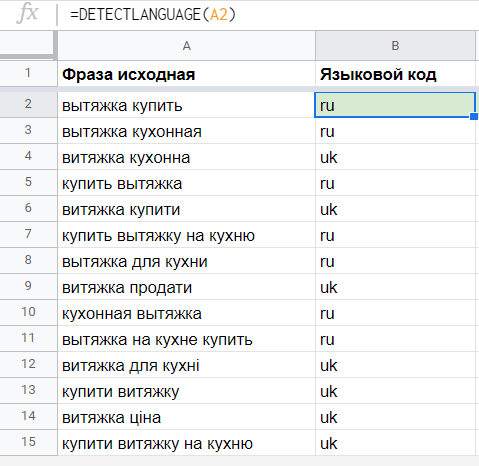
Task: Select cell 'вытяжка для кухни'
Action: (x=186, y=261)
